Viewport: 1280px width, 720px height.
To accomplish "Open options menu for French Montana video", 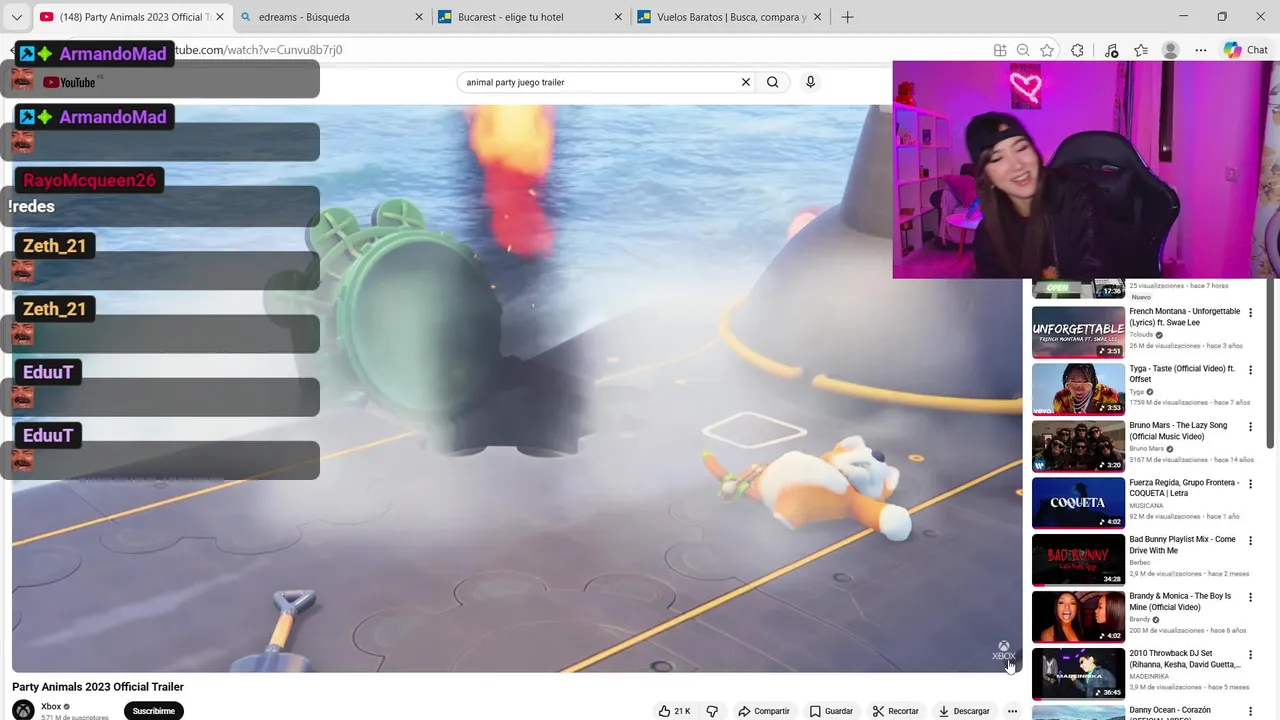I will (x=1250, y=313).
